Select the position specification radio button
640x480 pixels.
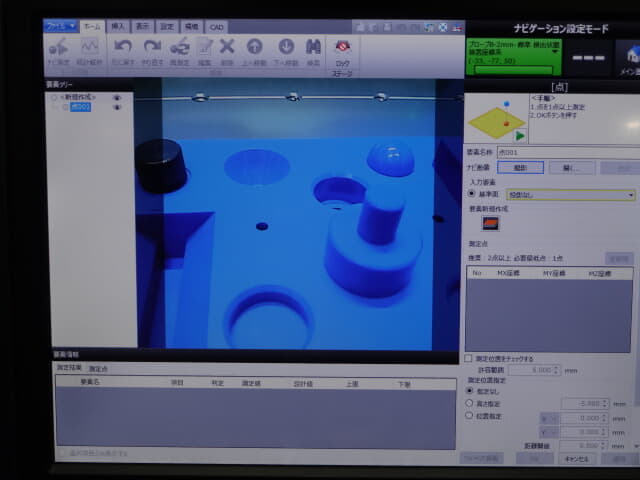(469, 416)
